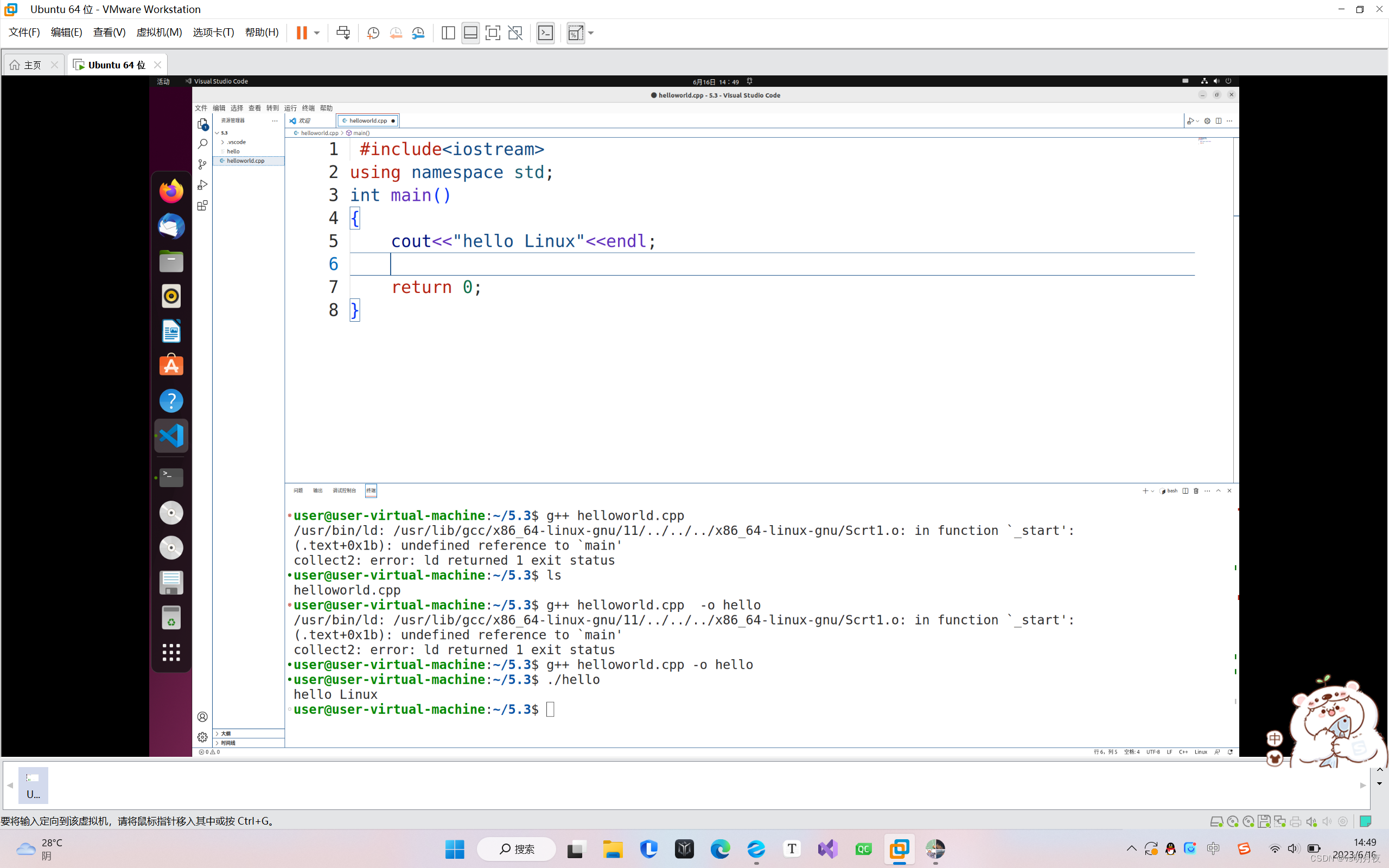Open the VS Code Manage gear icon

(202, 737)
